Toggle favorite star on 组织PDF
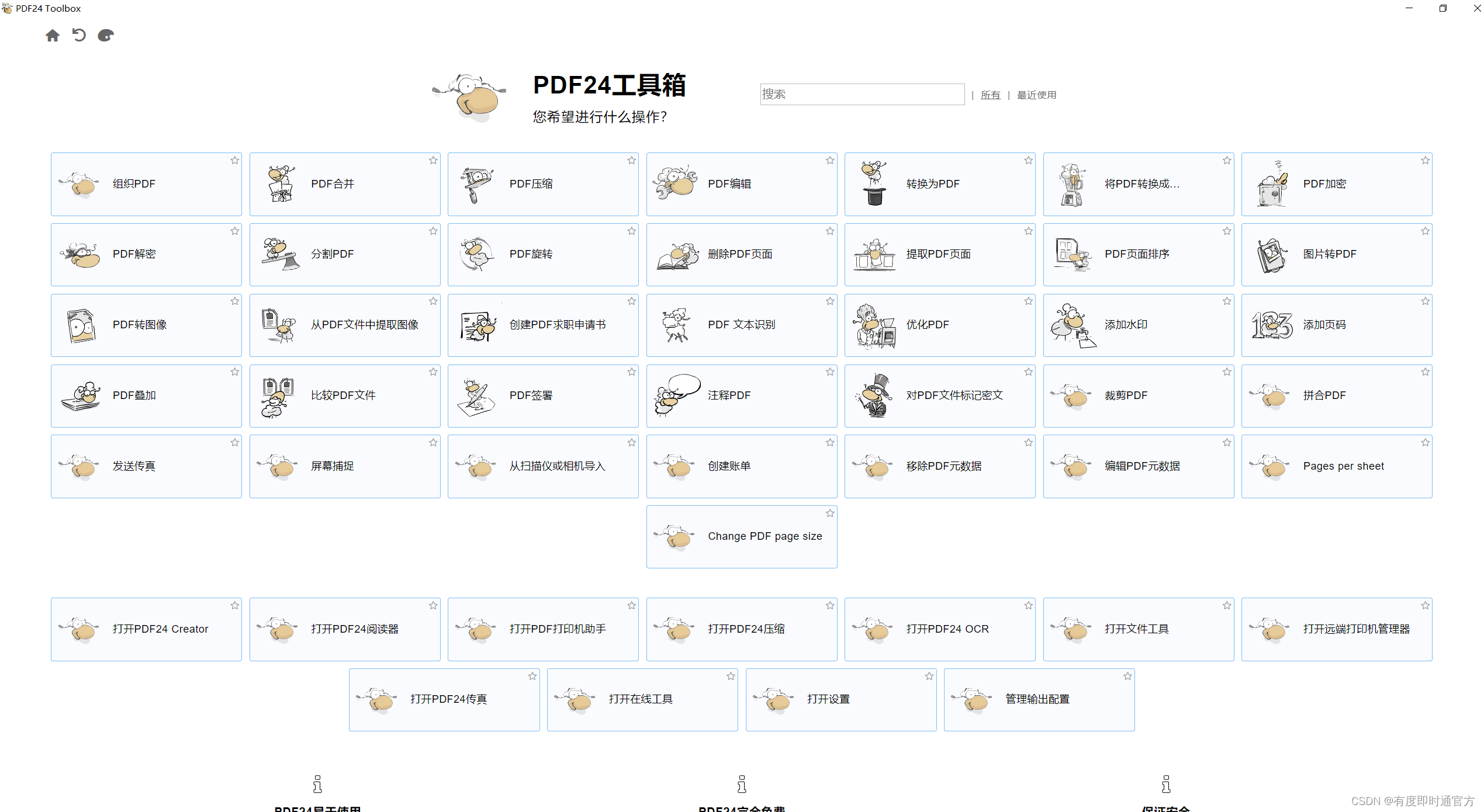Screen dimensions: 1484x812 click(233, 159)
